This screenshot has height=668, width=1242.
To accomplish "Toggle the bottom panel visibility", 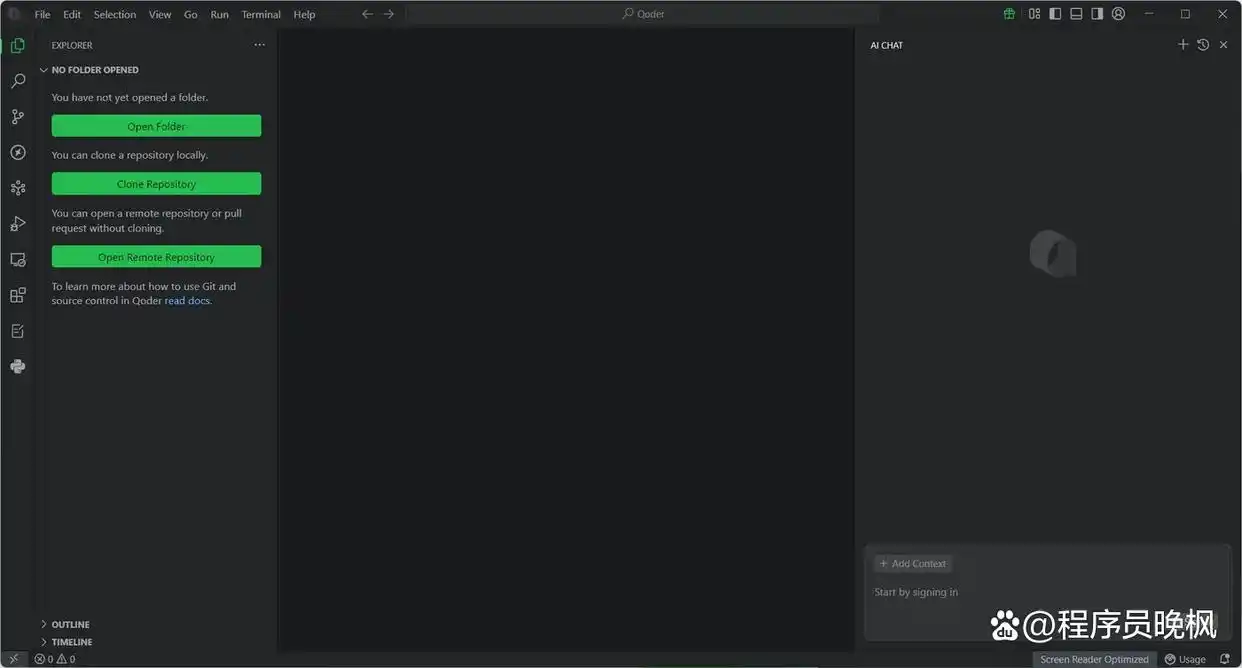I will 1076,14.
